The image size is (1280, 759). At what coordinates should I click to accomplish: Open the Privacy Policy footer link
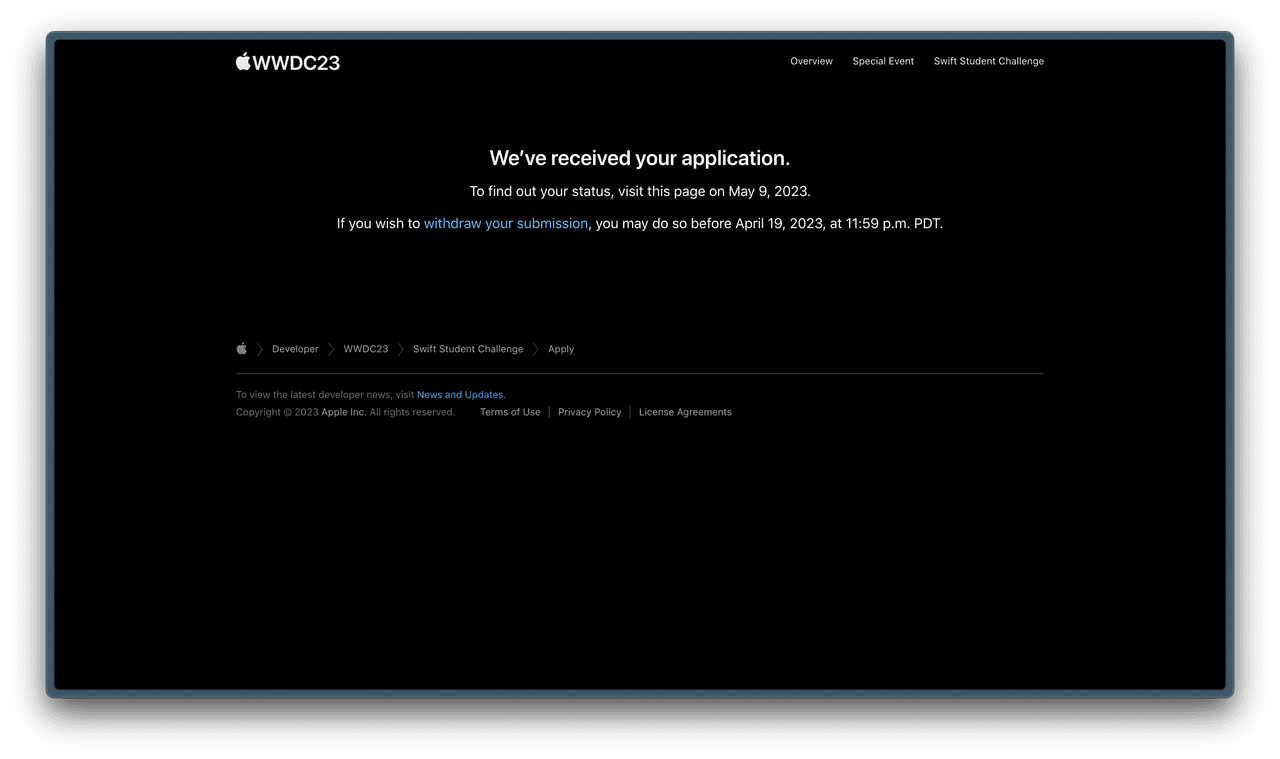coord(590,412)
